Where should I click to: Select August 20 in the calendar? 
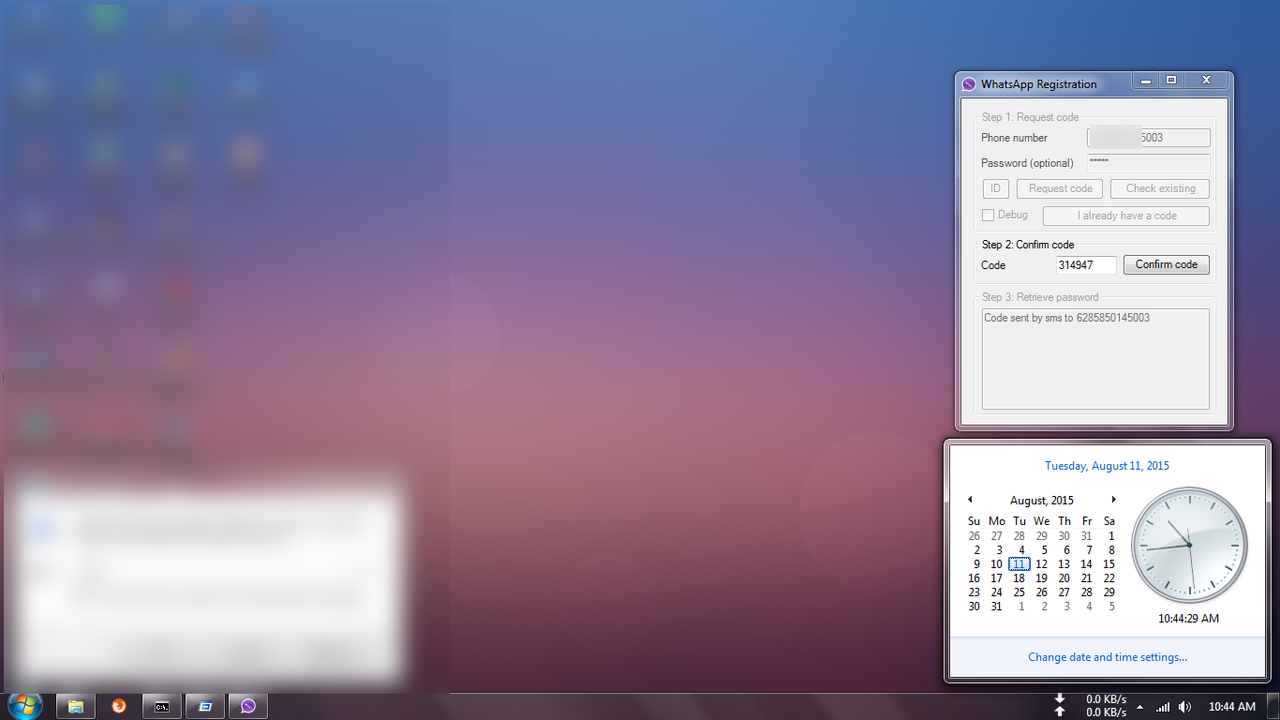[x=1064, y=578]
